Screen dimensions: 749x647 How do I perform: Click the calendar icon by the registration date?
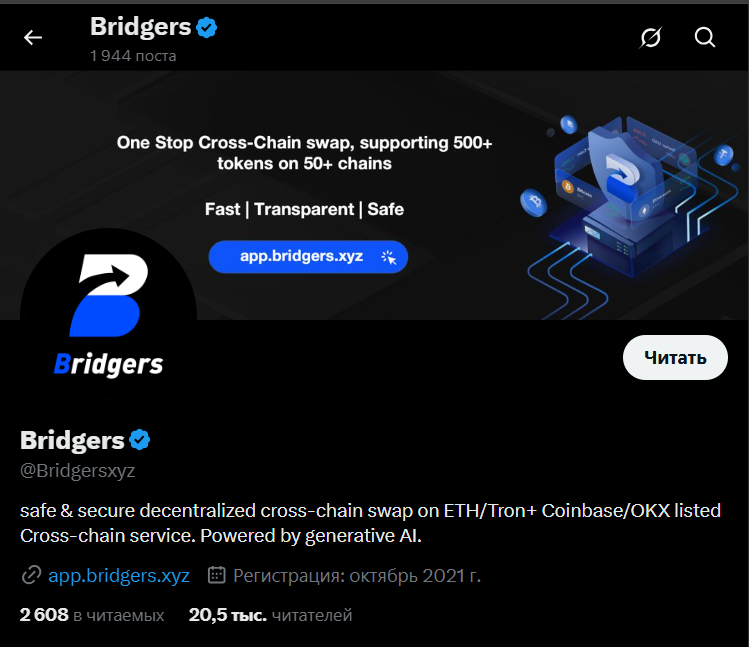tap(216, 575)
